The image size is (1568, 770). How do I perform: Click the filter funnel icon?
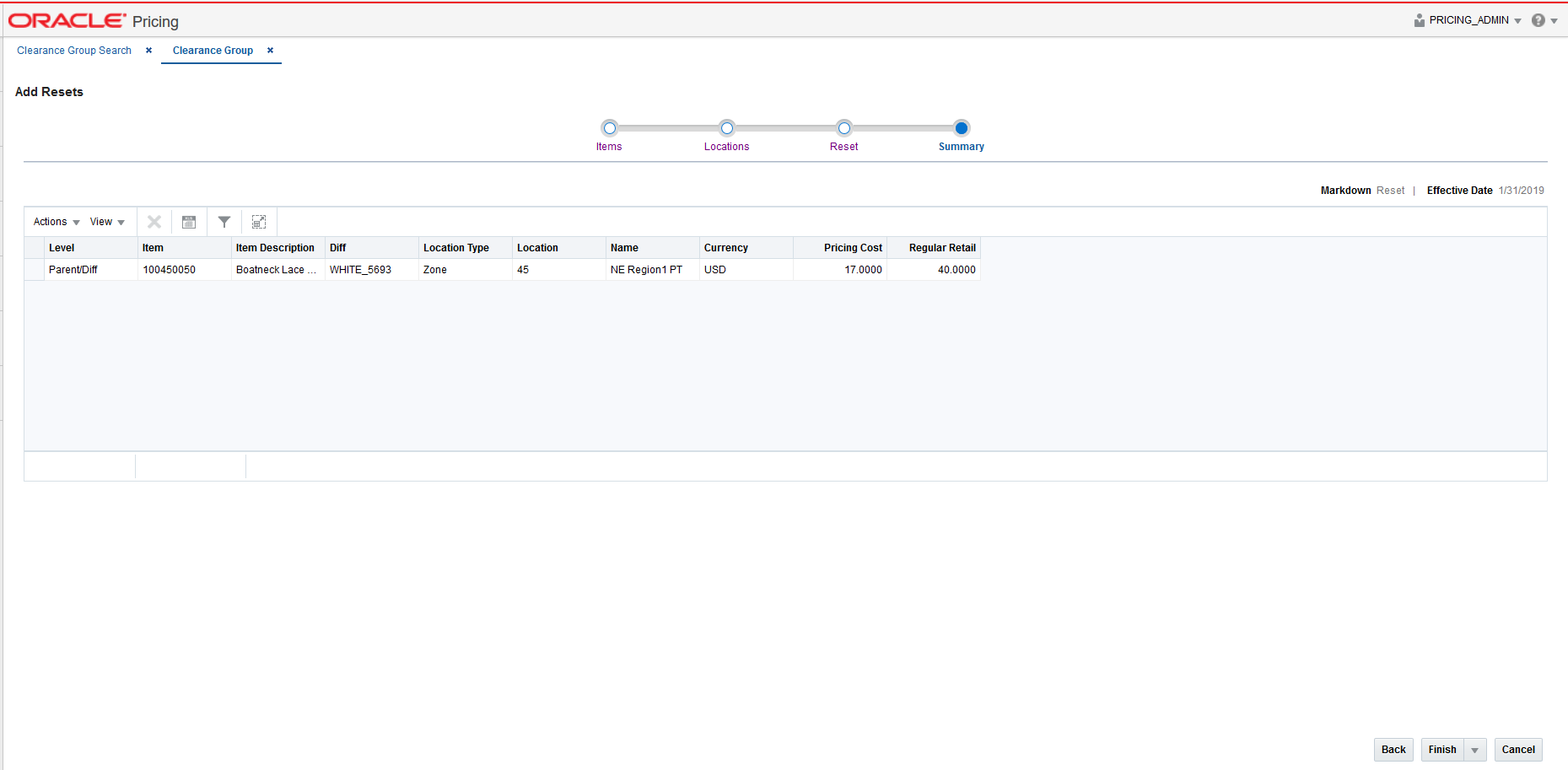[x=224, y=222]
